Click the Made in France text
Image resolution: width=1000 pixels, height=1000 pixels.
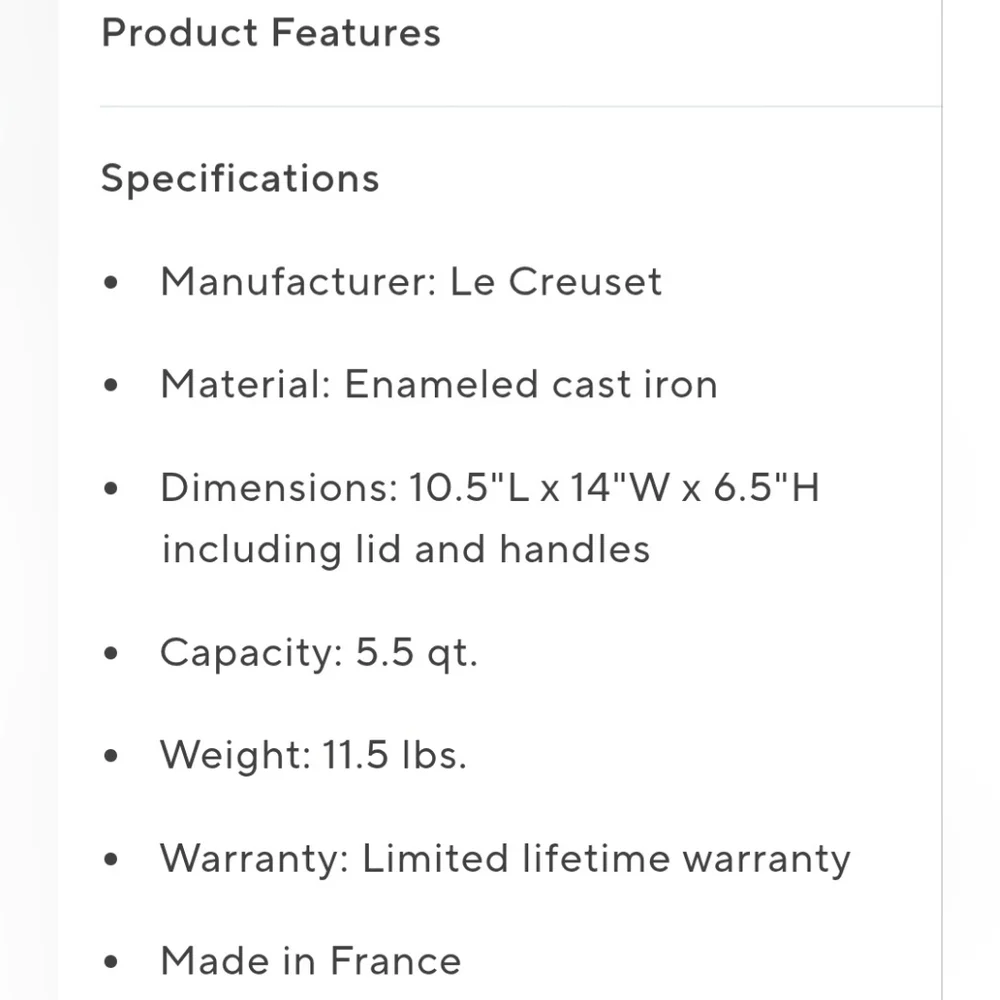pyautogui.click(x=311, y=961)
